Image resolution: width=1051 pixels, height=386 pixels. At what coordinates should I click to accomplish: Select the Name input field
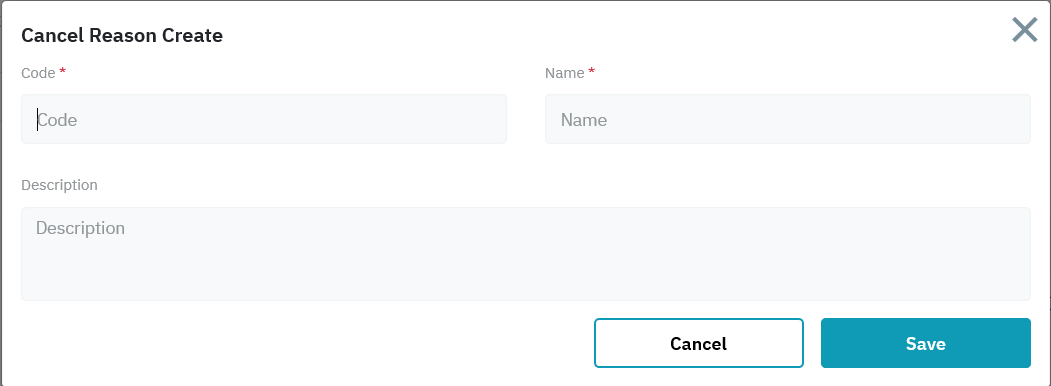point(788,119)
